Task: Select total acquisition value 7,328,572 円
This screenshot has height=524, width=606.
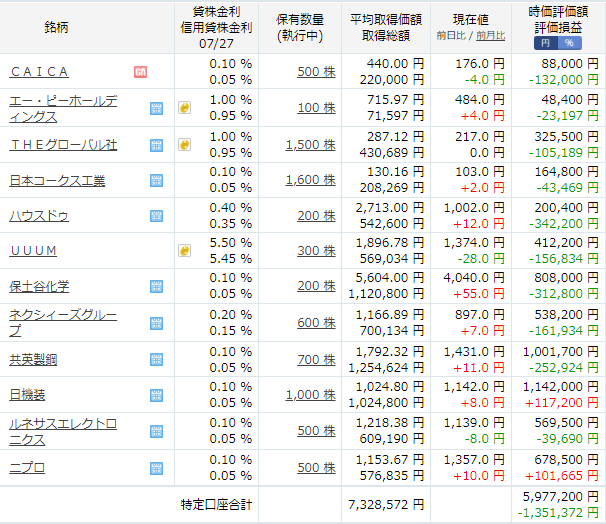Action: pos(386,505)
